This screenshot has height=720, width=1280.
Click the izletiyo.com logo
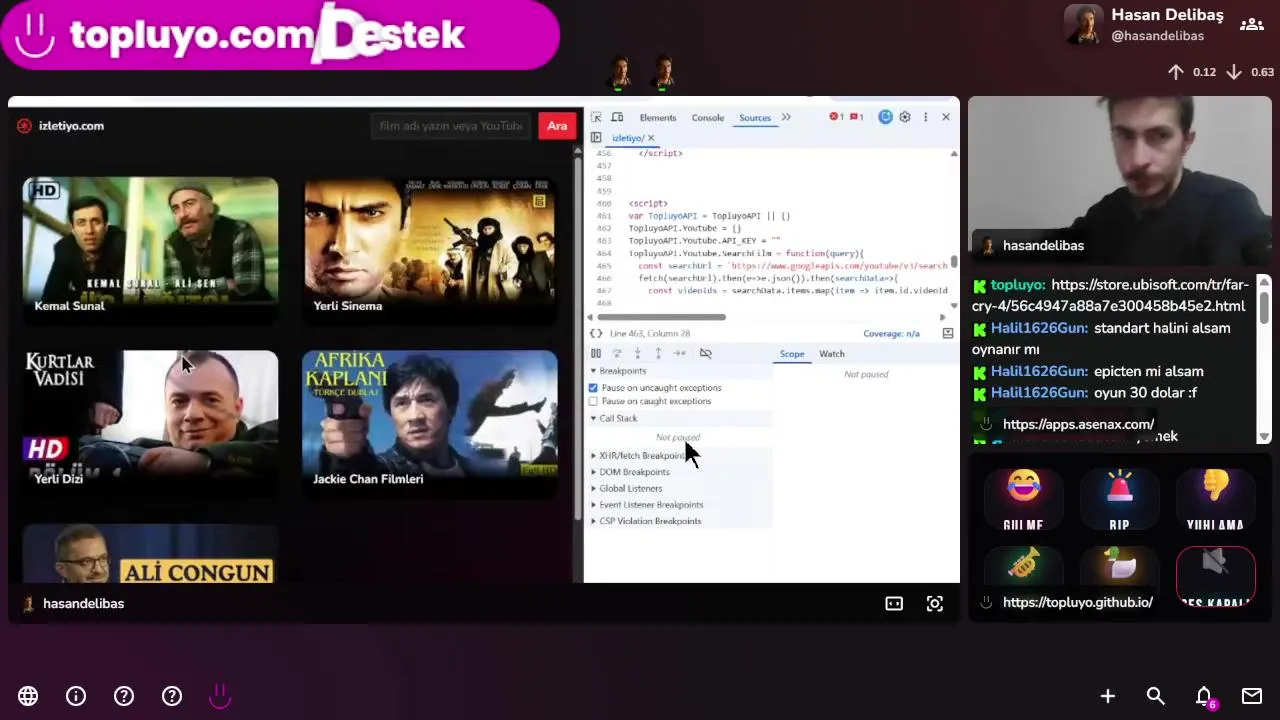point(61,126)
